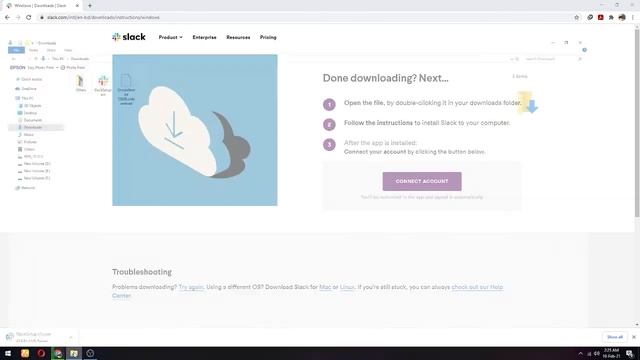
Task: Reload the Slack downloads page
Action: pyautogui.click(x=29, y=18)
